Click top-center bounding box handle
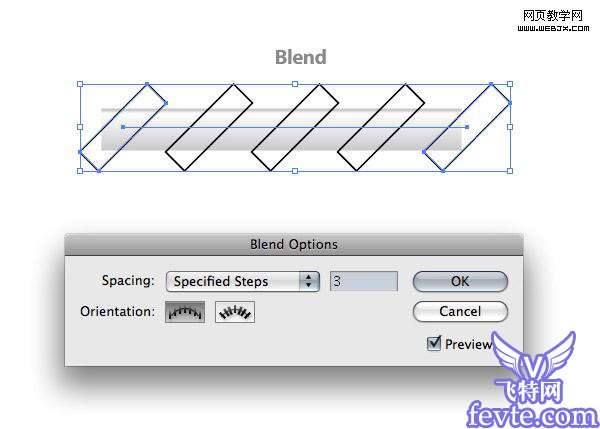Screen dimensions: 600x429 (295, 84)
